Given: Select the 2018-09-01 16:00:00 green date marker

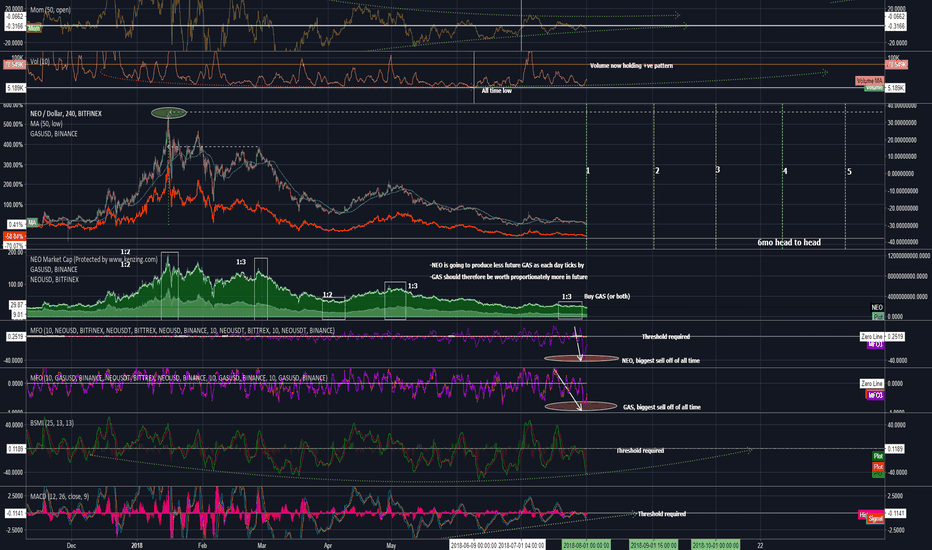Looking at the screenshot, I should pyautogui.click(x=653, y=545).
